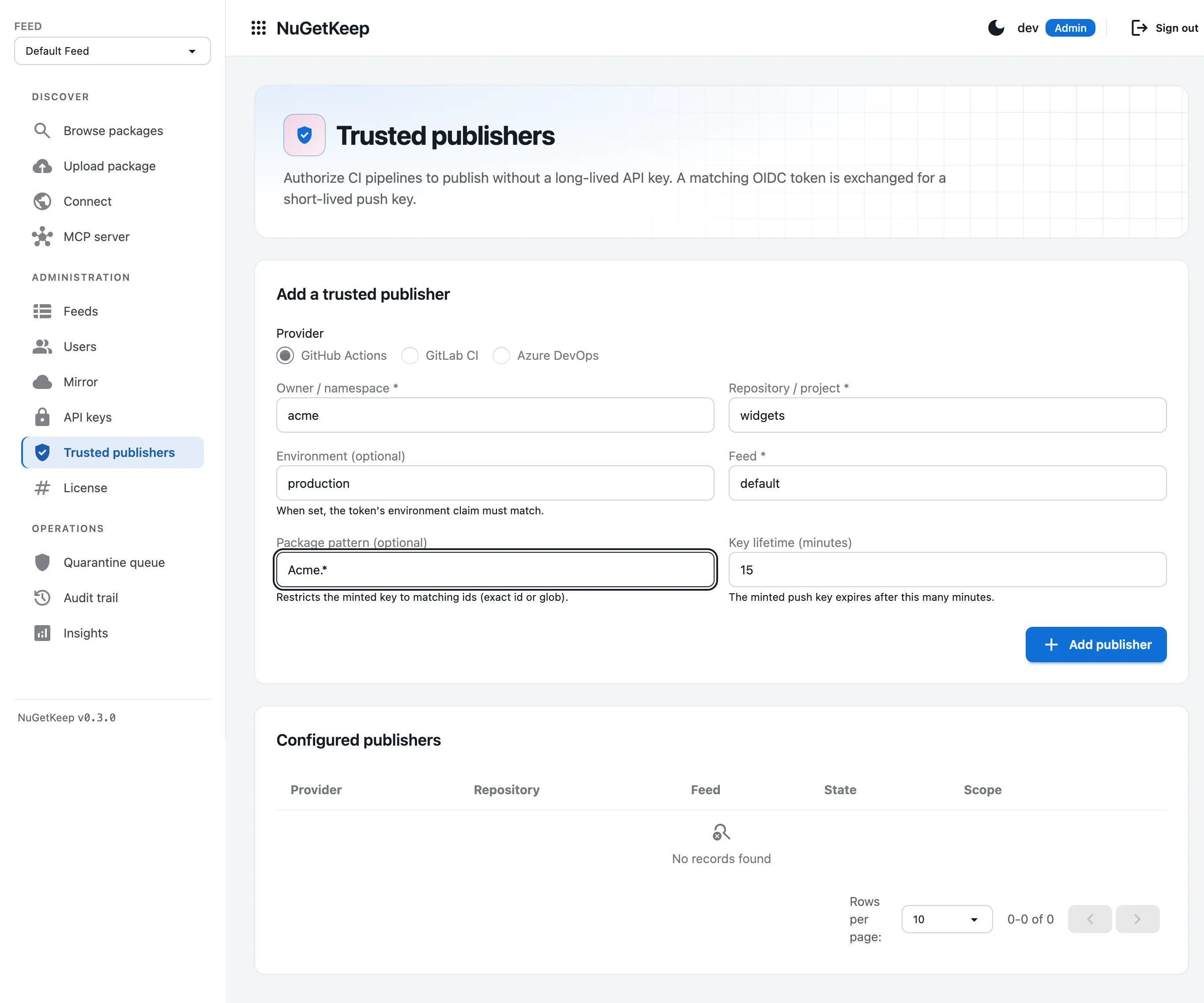Image resolution: width=1204 pixels, height=1003 pixels.
Task: Go to previous page of publishers
Action: (1090, 919)
